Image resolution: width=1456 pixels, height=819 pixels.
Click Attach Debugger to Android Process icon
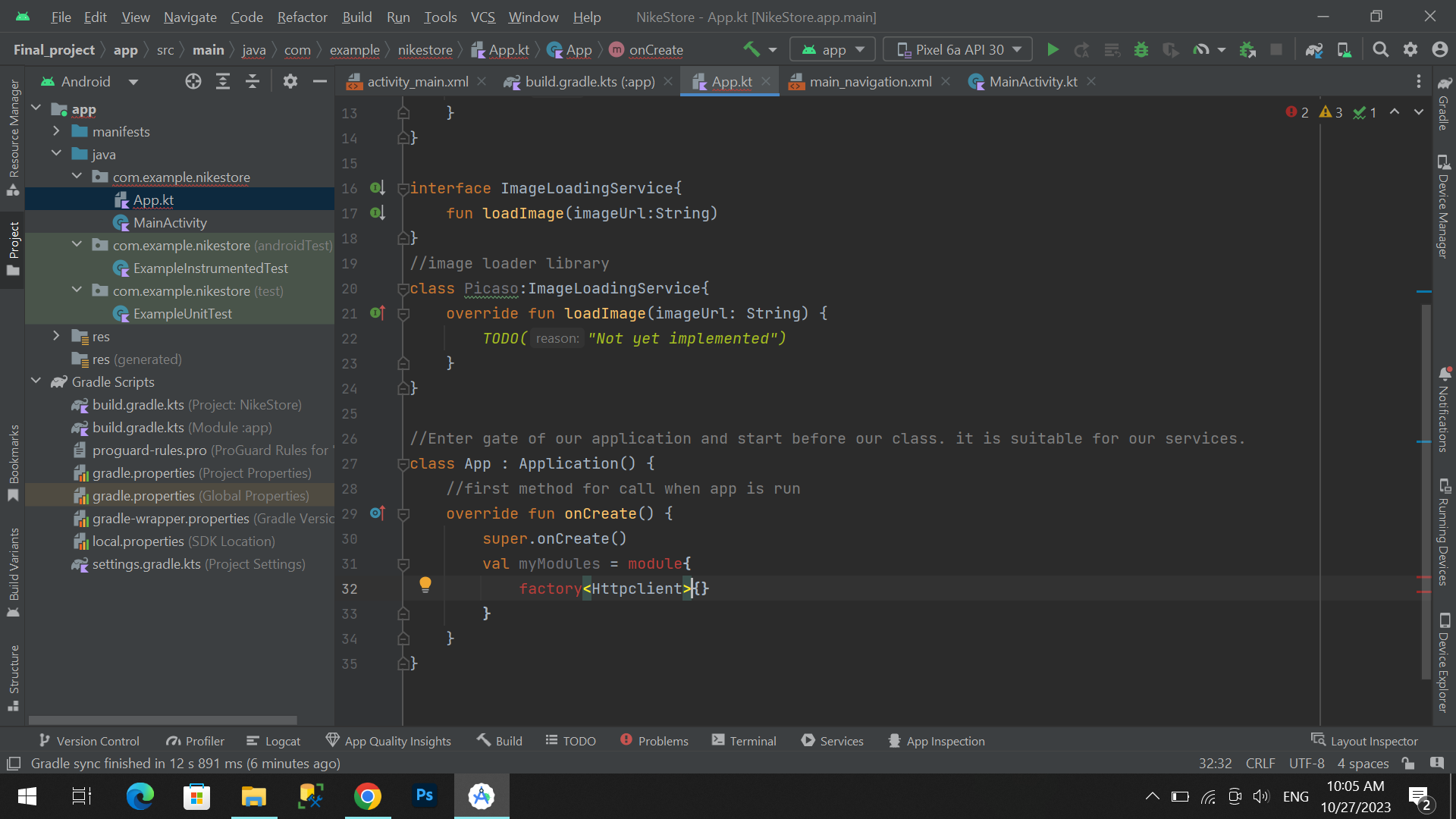[x=1247, y=49]
